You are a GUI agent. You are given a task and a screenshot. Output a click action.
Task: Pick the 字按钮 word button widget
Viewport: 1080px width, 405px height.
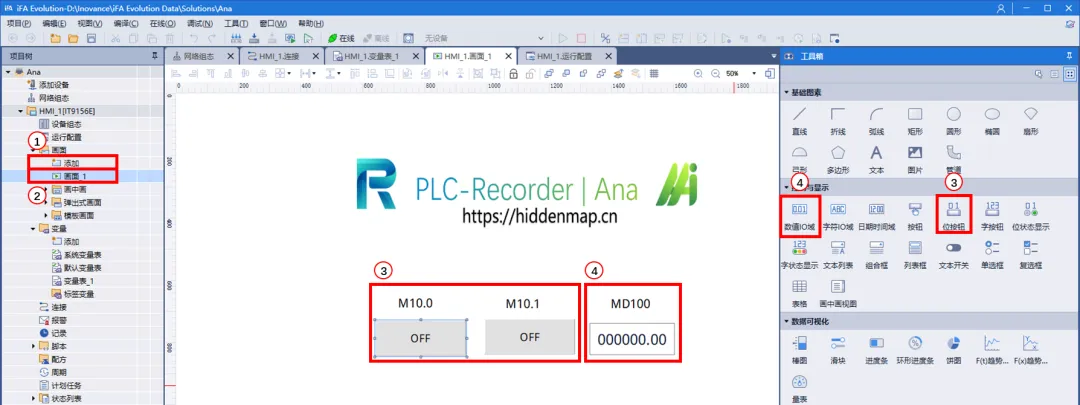coord(992,216)
